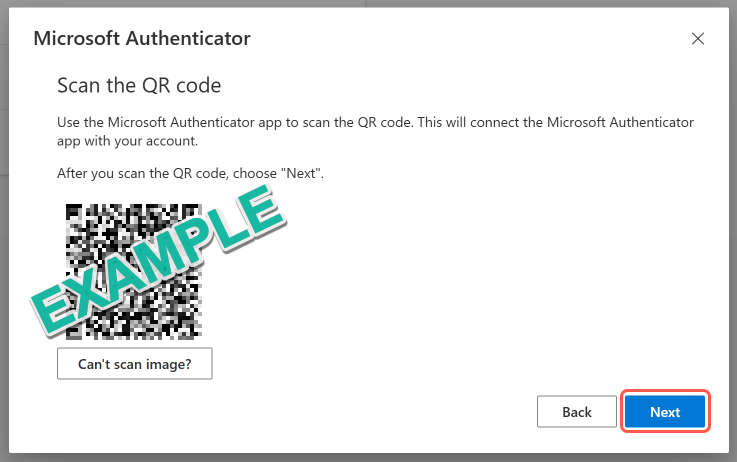
Task: Click the bottom-right corner of the QR code
Action: click(x=197, y=335)
